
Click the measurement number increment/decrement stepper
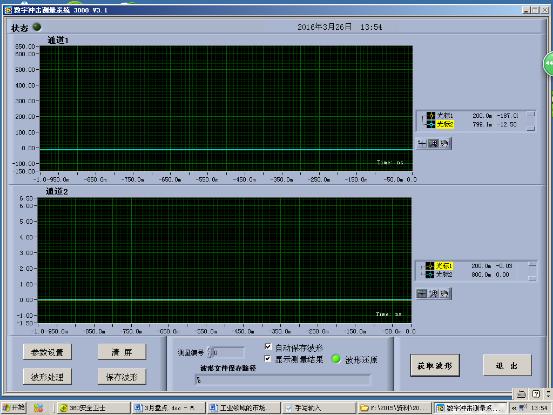(210, 352)
